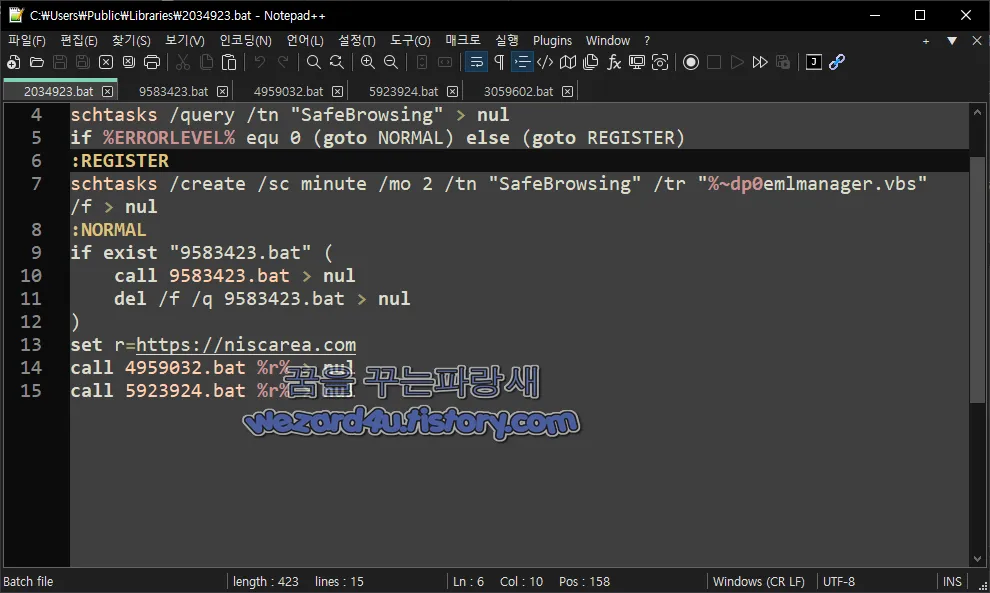
Task: Click the Print icon
Action: (152, 62)
